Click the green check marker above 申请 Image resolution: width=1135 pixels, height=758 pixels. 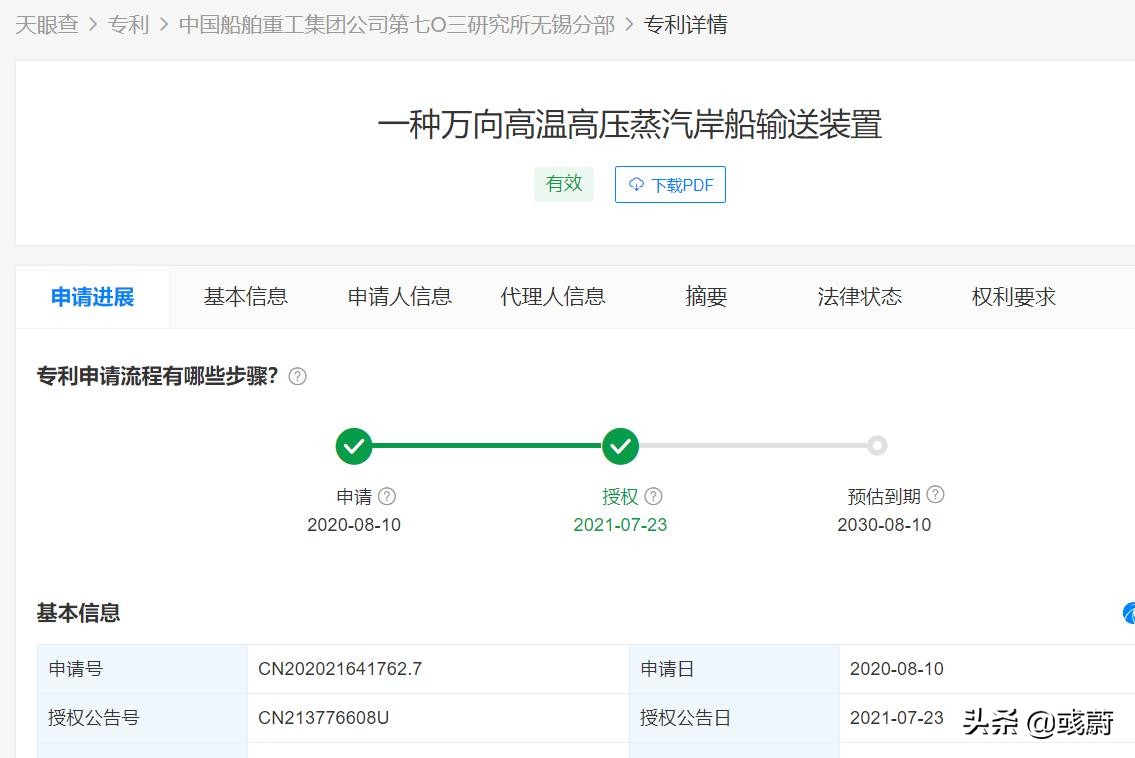pyautogui.click(x=354, y=446)
